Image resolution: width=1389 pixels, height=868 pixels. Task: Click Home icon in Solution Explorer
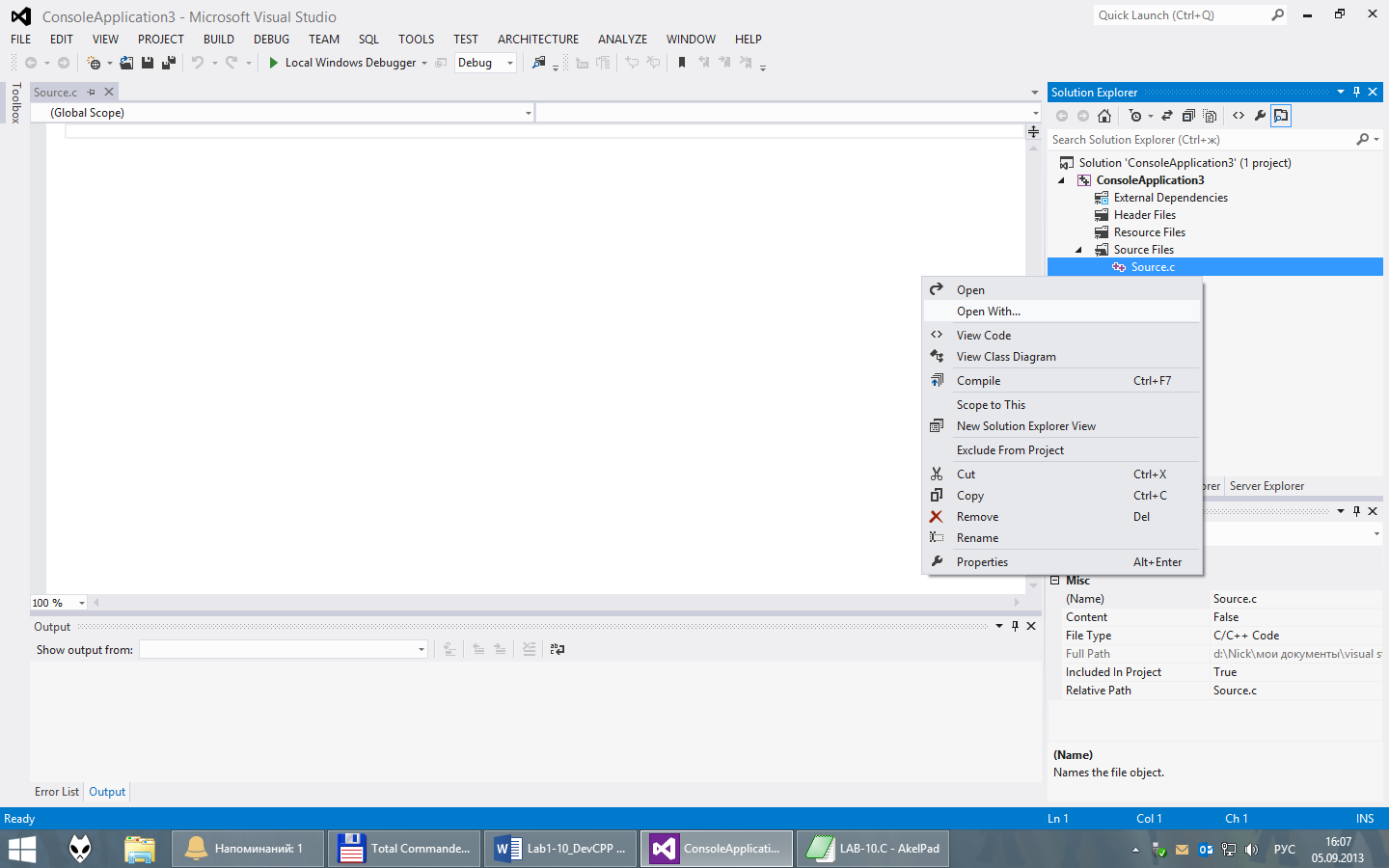coord(1104,116)
